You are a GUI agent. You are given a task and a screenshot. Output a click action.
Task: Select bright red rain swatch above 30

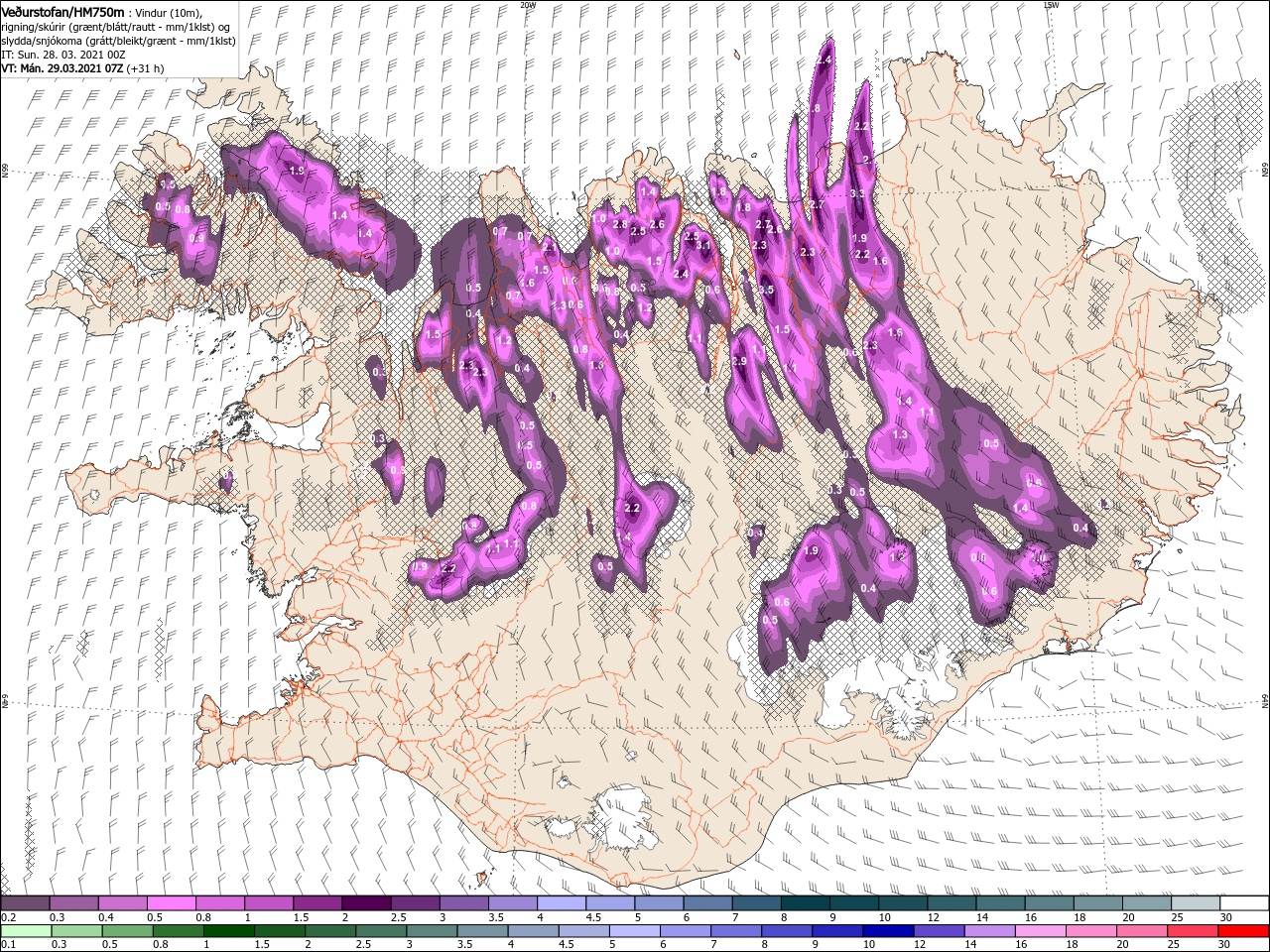pos(1243,931)
